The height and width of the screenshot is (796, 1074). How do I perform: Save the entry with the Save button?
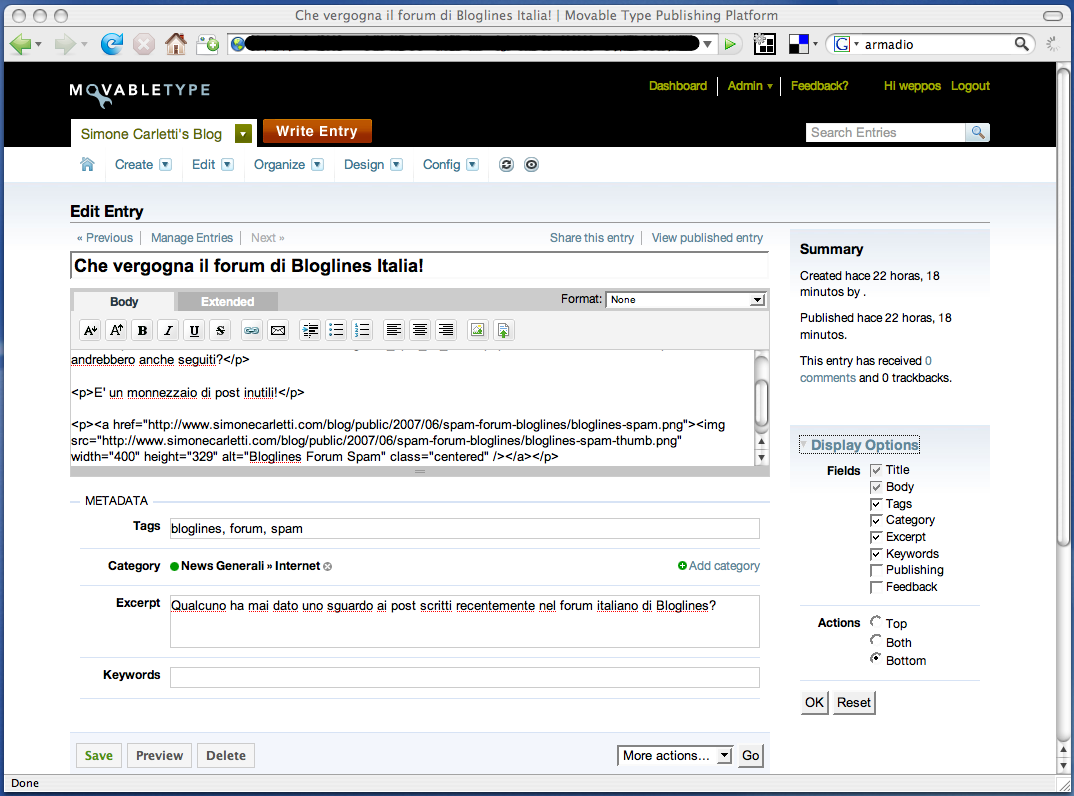point(99,756)
